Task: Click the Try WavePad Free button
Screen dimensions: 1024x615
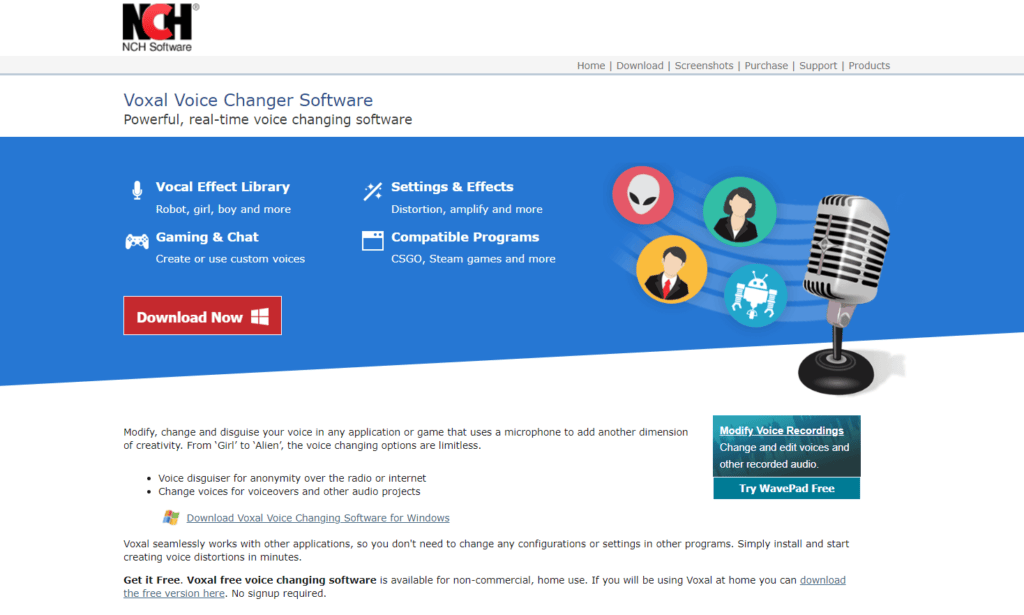Action: point(786,488)
